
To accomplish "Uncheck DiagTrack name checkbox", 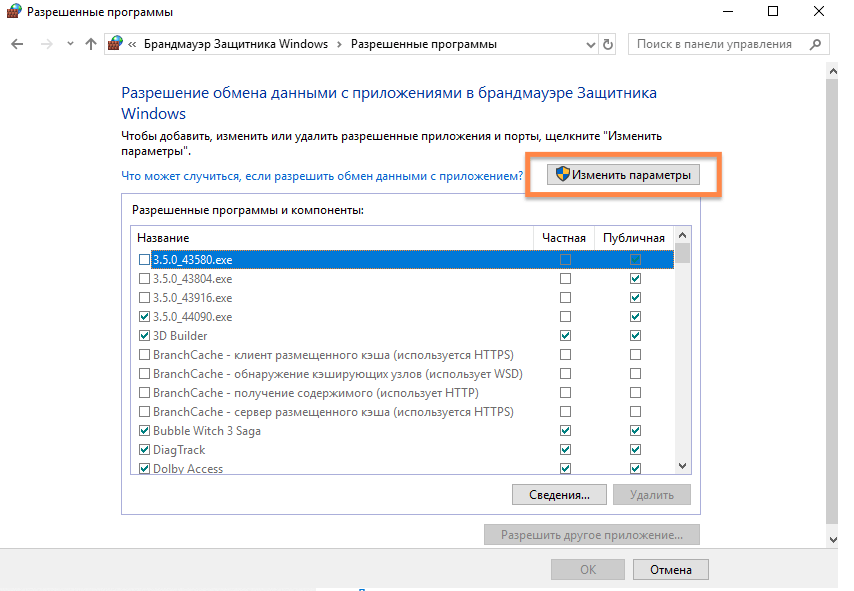I will [x=144, y=449].
